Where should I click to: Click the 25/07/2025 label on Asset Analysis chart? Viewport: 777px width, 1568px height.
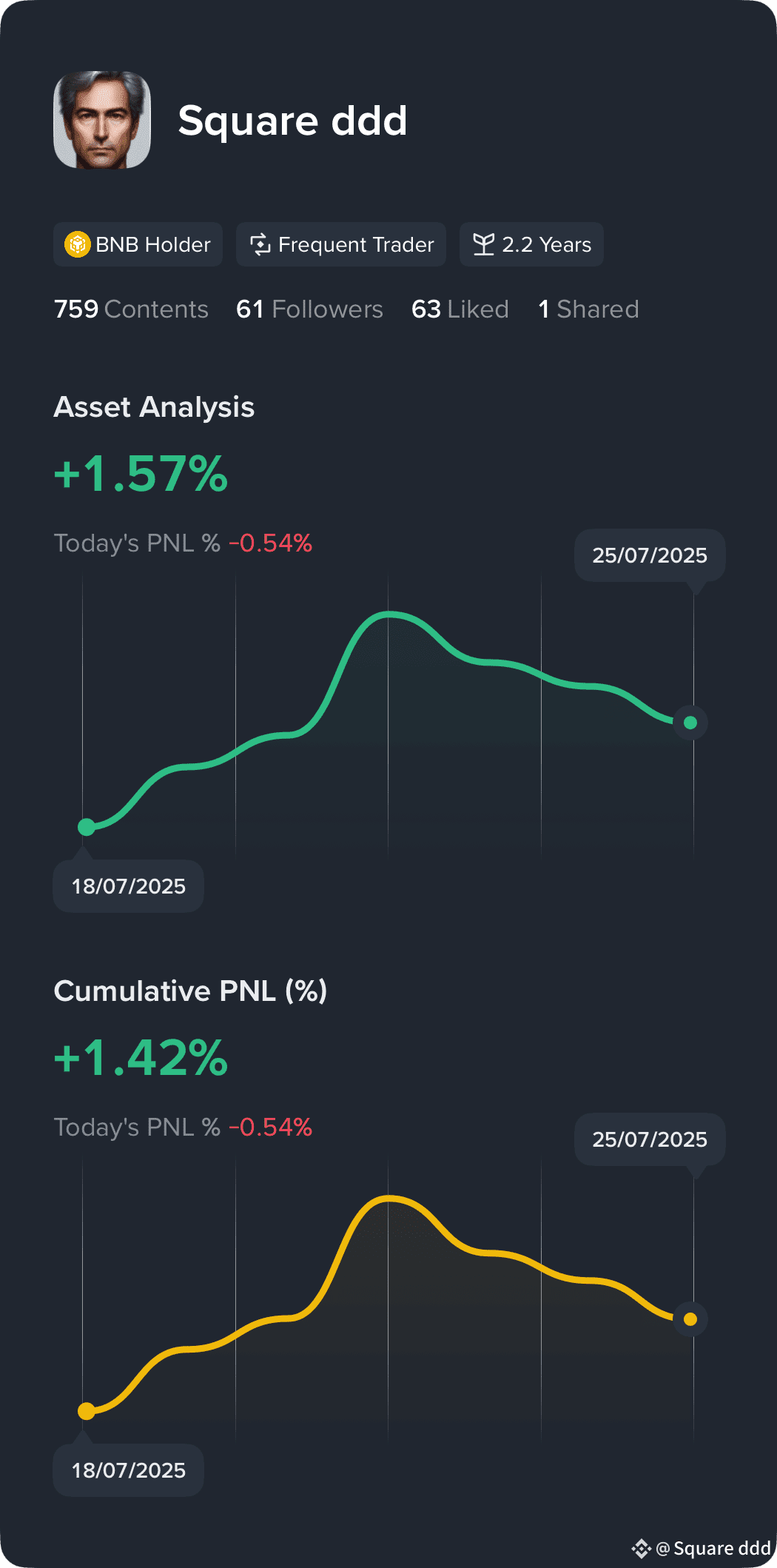(650, 555)
